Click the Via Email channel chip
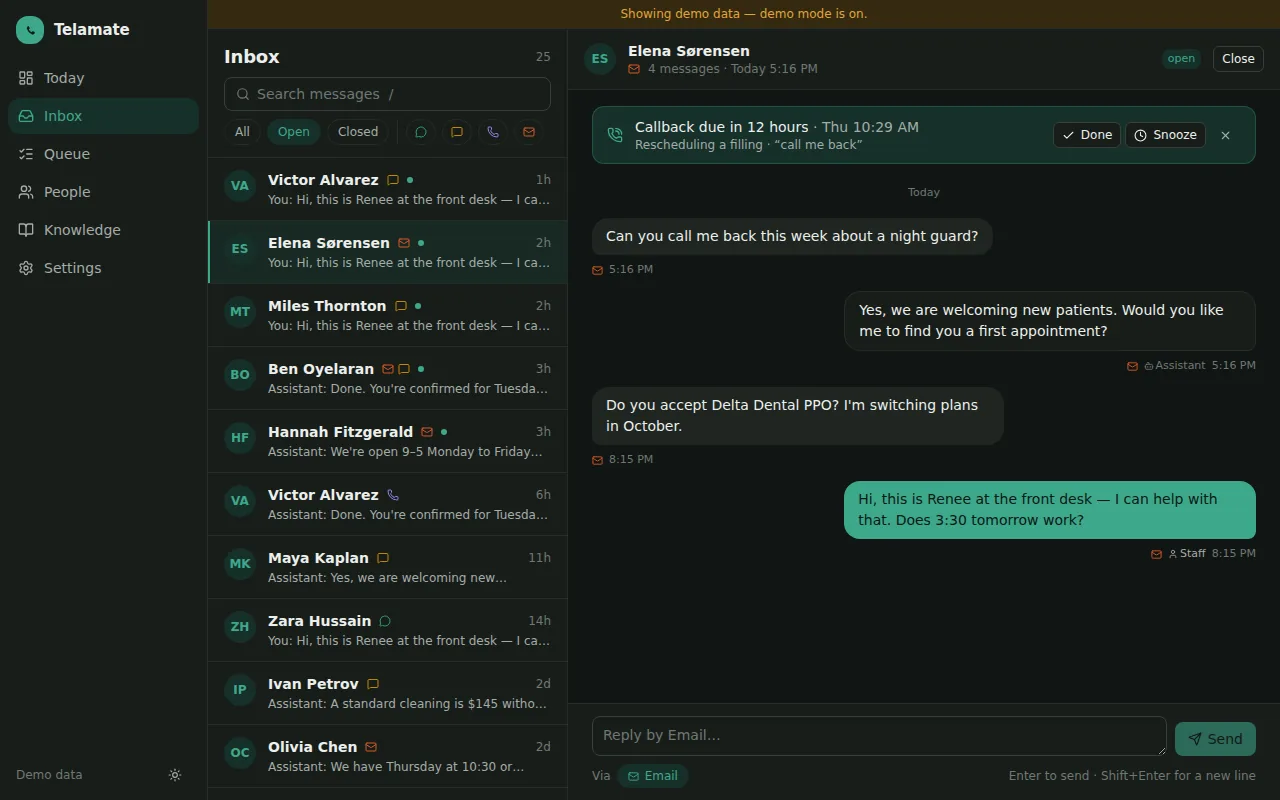The image size is (1280, 800). coord(653,776)
